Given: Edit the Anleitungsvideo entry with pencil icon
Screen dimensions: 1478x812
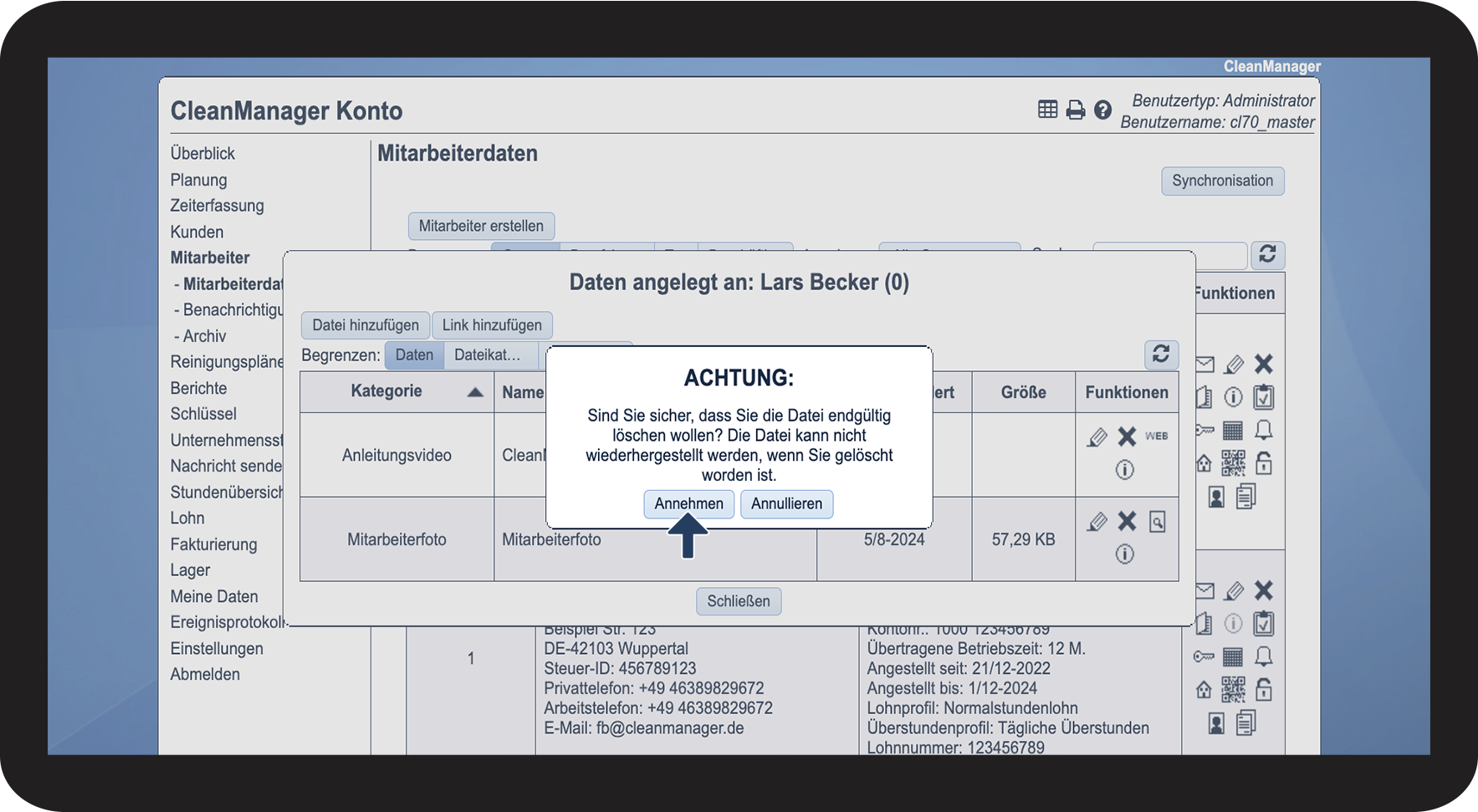Looking at the screenshot, I should [1097, 437].
